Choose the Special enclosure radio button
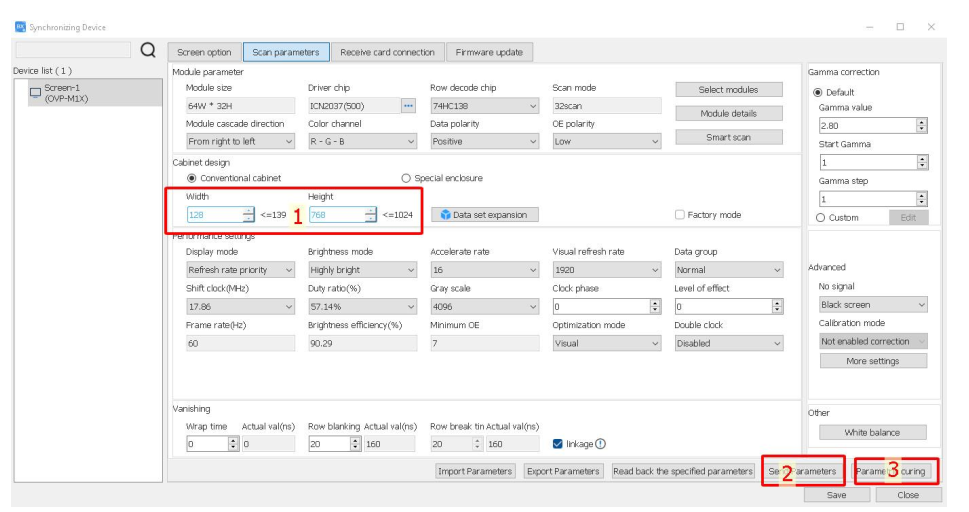The image size is (969, 512). coord(406,178)
